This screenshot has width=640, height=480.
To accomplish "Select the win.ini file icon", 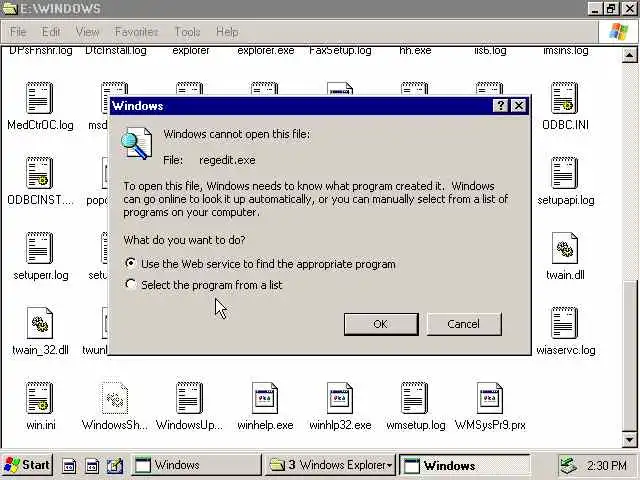I will tap(40, 398).
